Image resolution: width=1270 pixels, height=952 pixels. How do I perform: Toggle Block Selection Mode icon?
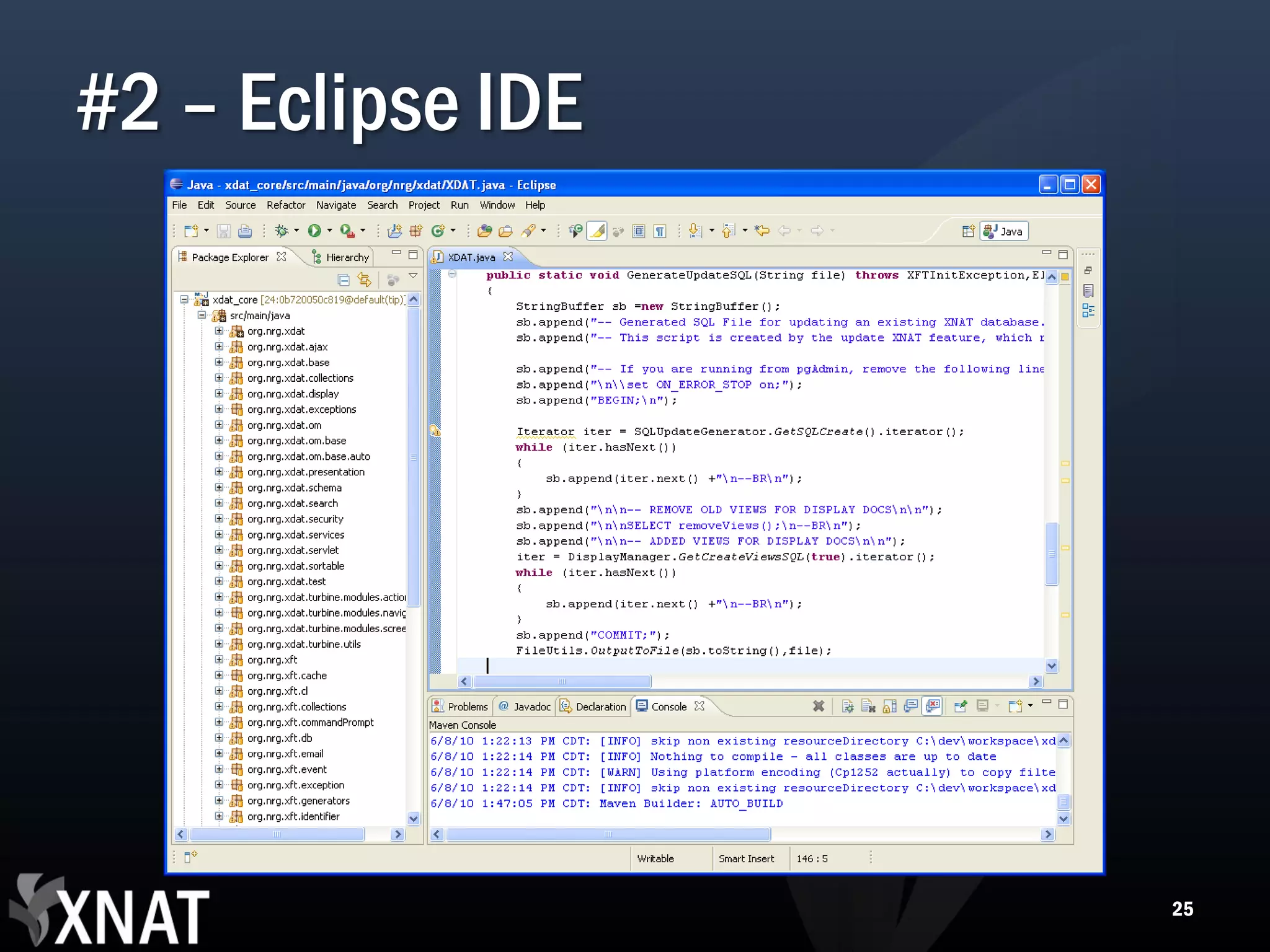pyautogui.click(x=639, y=231)
